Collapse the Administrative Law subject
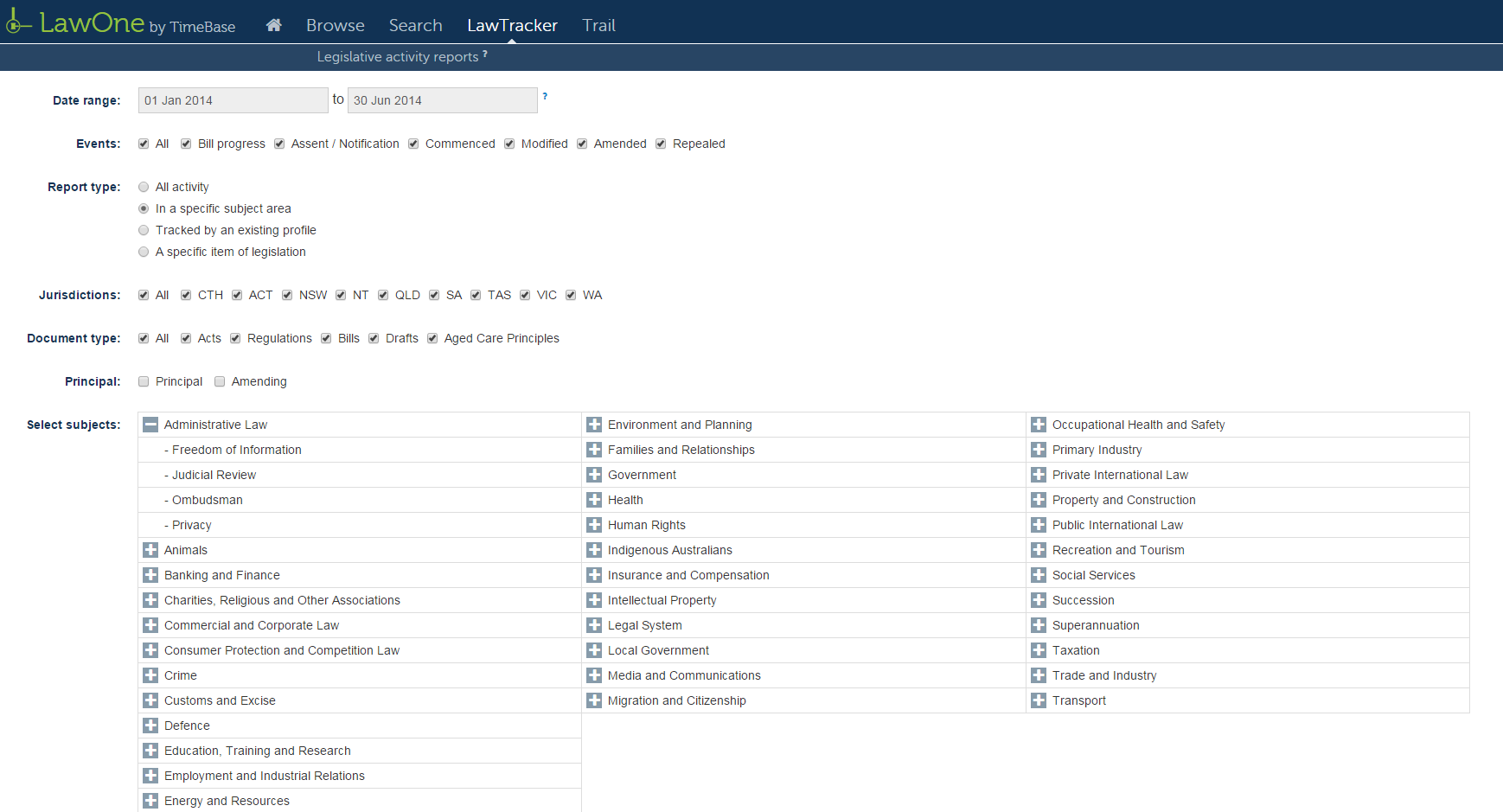 coord(150,425)
